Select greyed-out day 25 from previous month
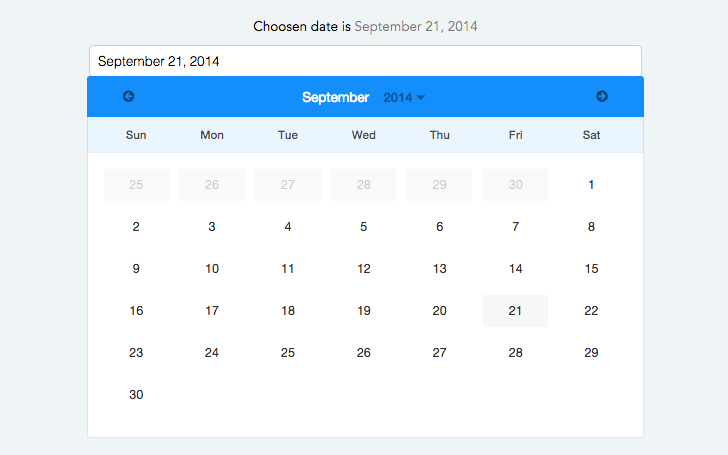The height and width of the screenshot is (455, 728). coord(136,185)
